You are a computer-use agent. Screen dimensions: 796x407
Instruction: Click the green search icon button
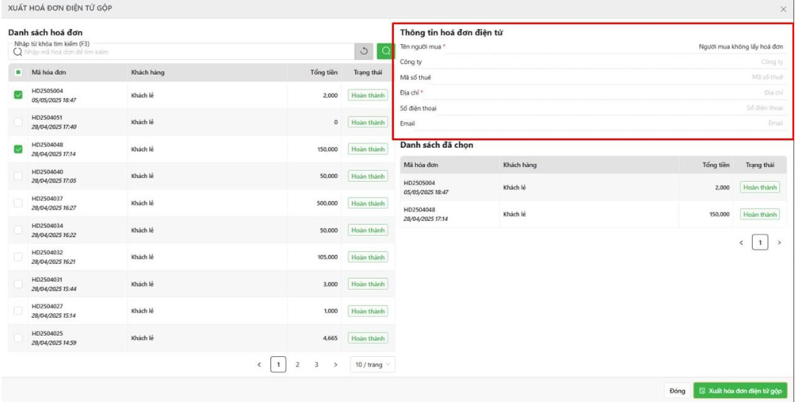385,51
